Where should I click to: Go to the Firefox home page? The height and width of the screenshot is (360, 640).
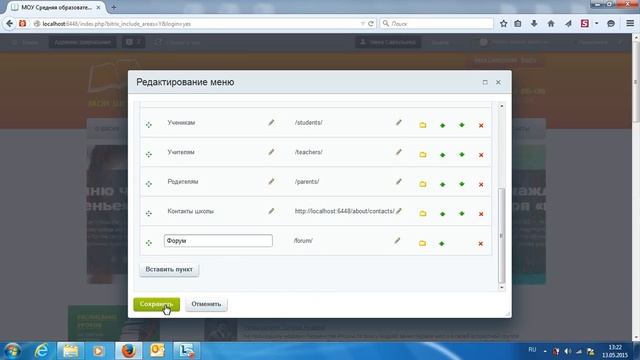pos(551,24)
